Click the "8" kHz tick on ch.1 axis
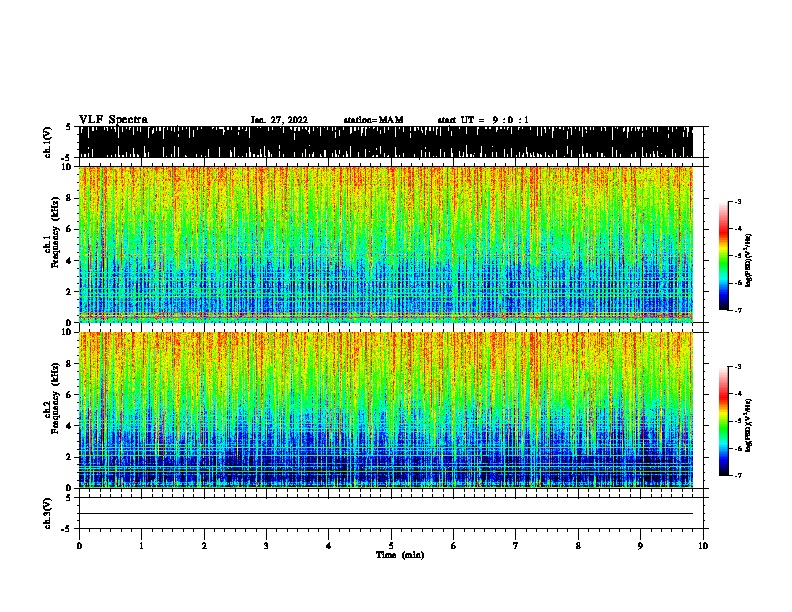The image size is (792, 612). click(69, 198)
